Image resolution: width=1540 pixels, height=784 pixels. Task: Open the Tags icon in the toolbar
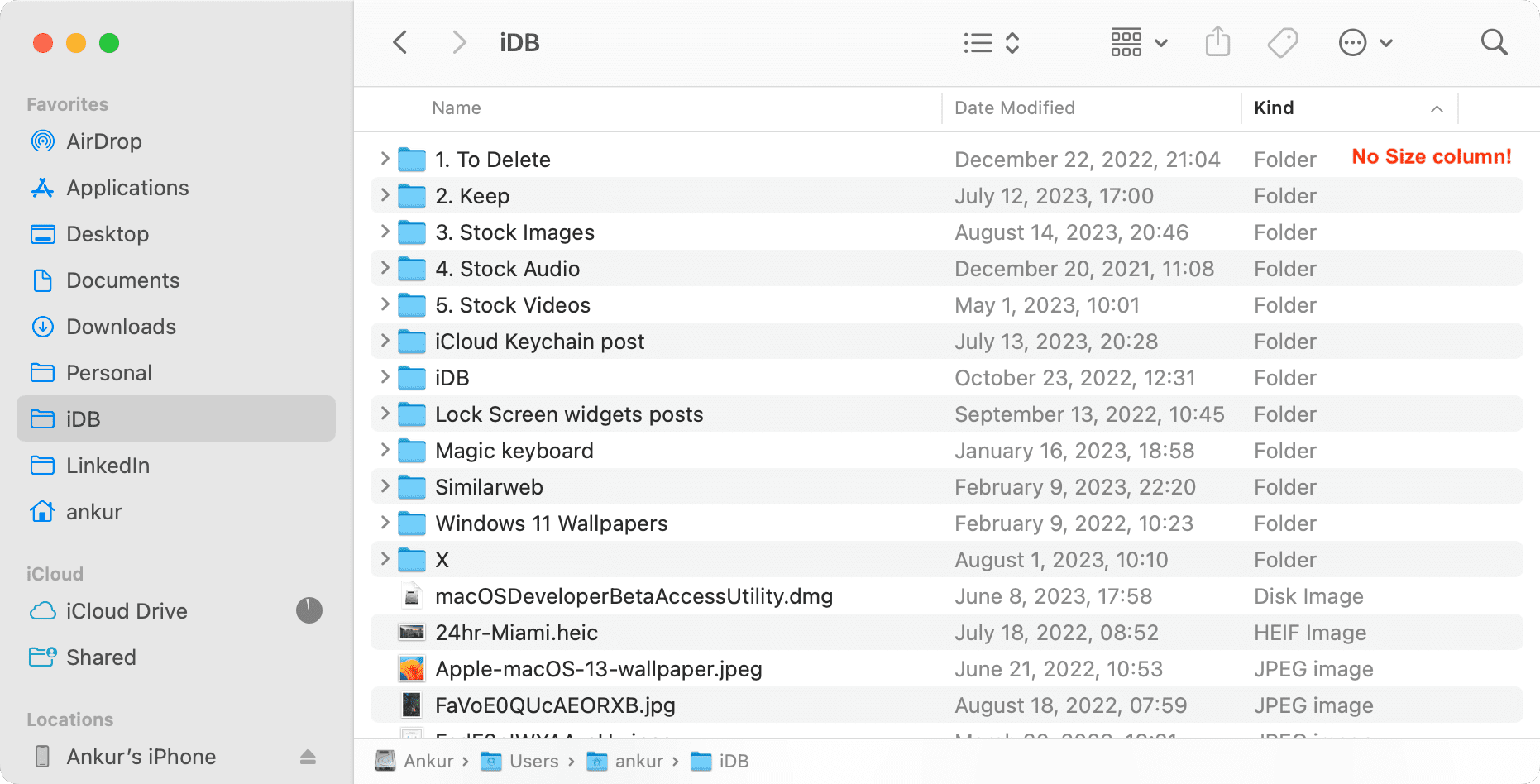tap(1281, 41)
